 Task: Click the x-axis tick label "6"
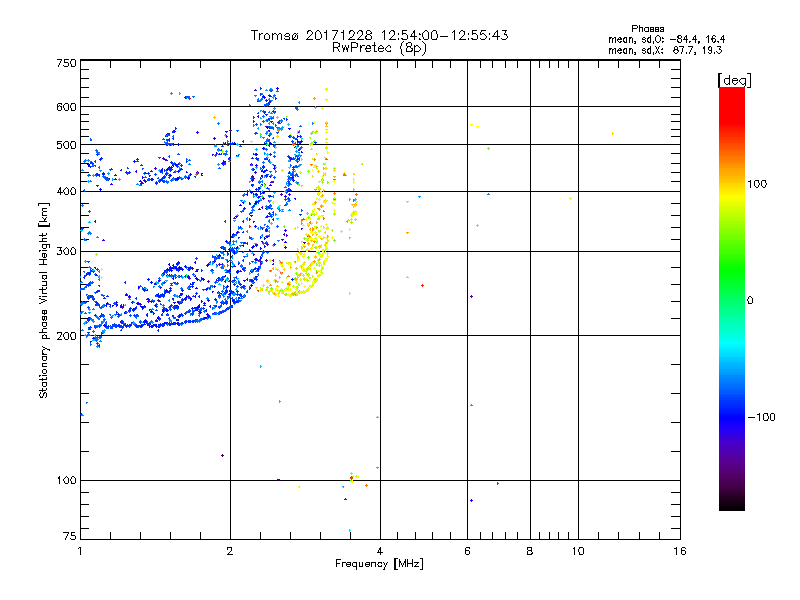[467, 551]
